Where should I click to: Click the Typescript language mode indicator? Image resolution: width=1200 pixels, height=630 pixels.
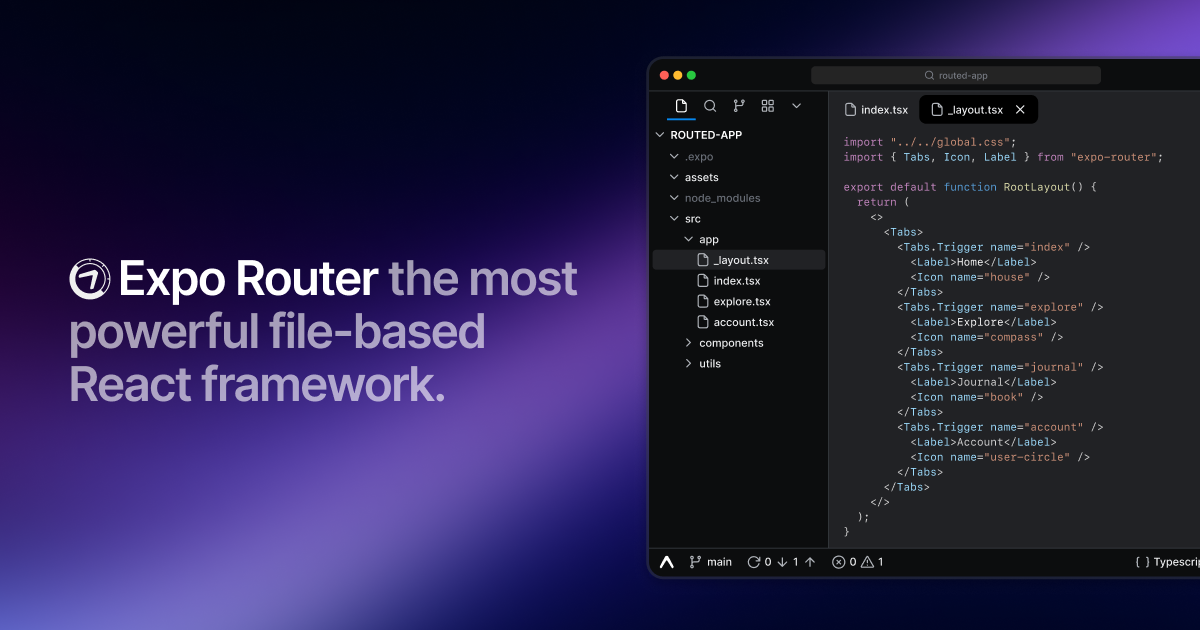click(1167, 562)
